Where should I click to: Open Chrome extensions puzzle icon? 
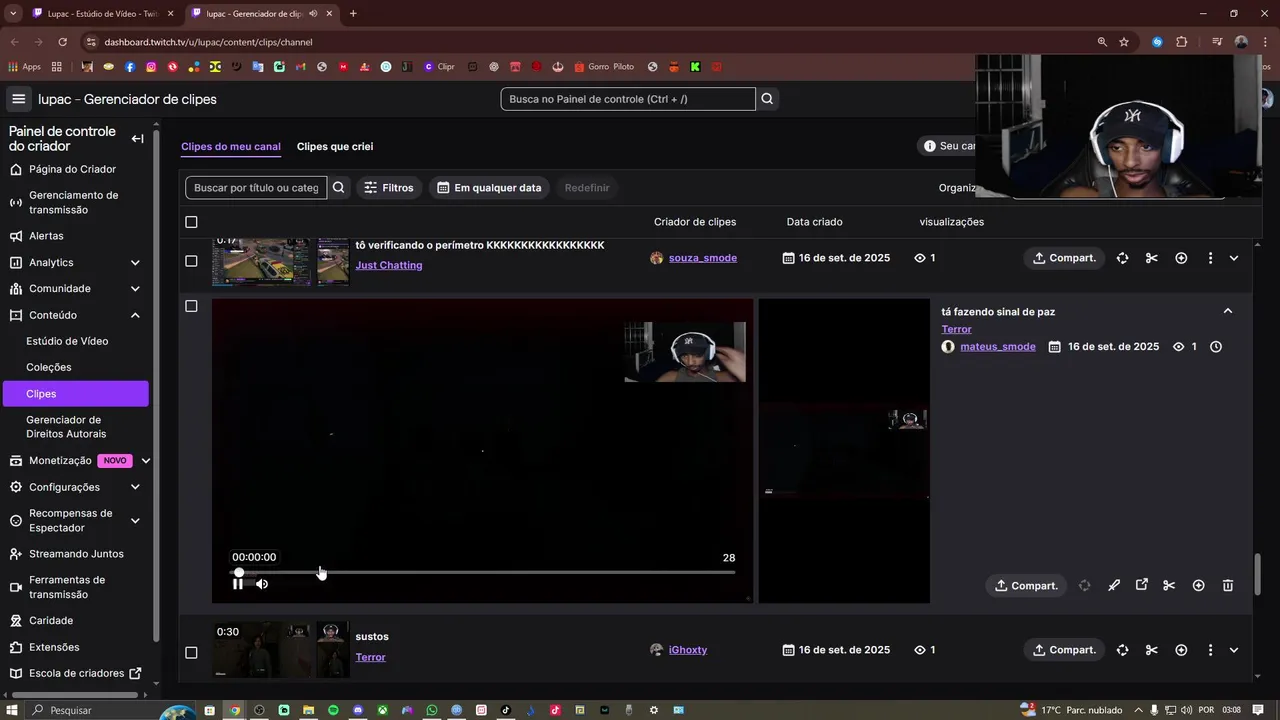tap(1181, 42)
